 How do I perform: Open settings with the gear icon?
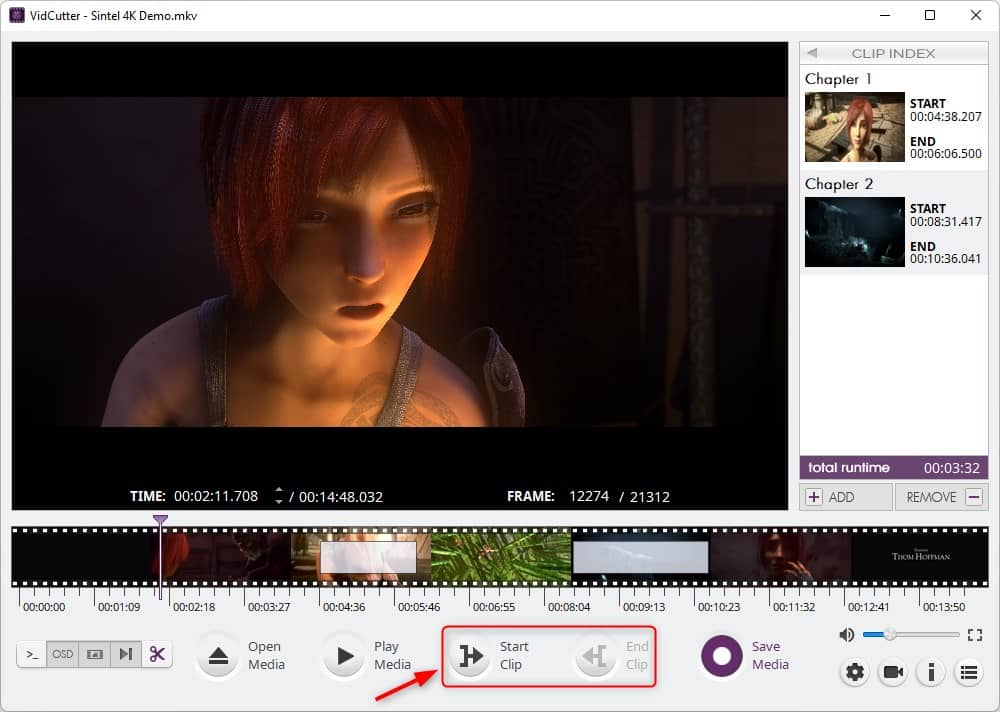click(x=855, y=672)
